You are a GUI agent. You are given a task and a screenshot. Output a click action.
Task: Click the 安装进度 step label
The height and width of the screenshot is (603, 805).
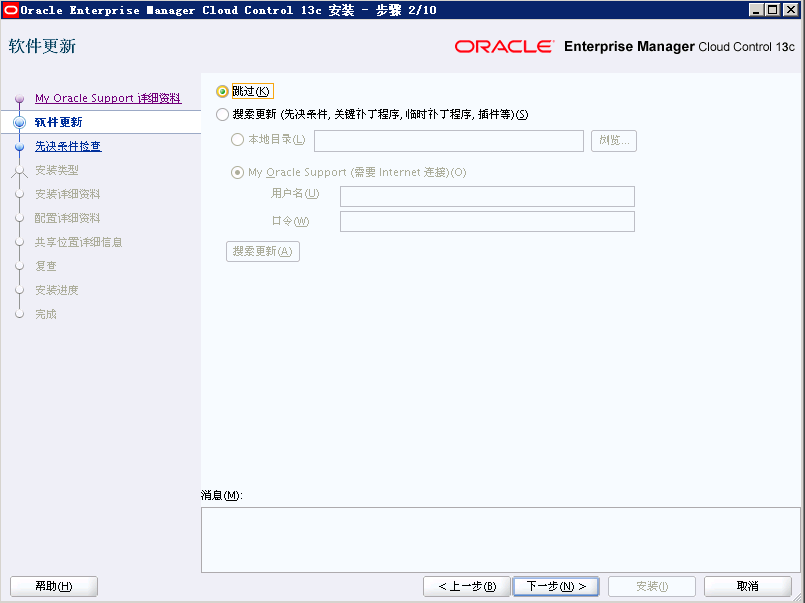[56, 290]
